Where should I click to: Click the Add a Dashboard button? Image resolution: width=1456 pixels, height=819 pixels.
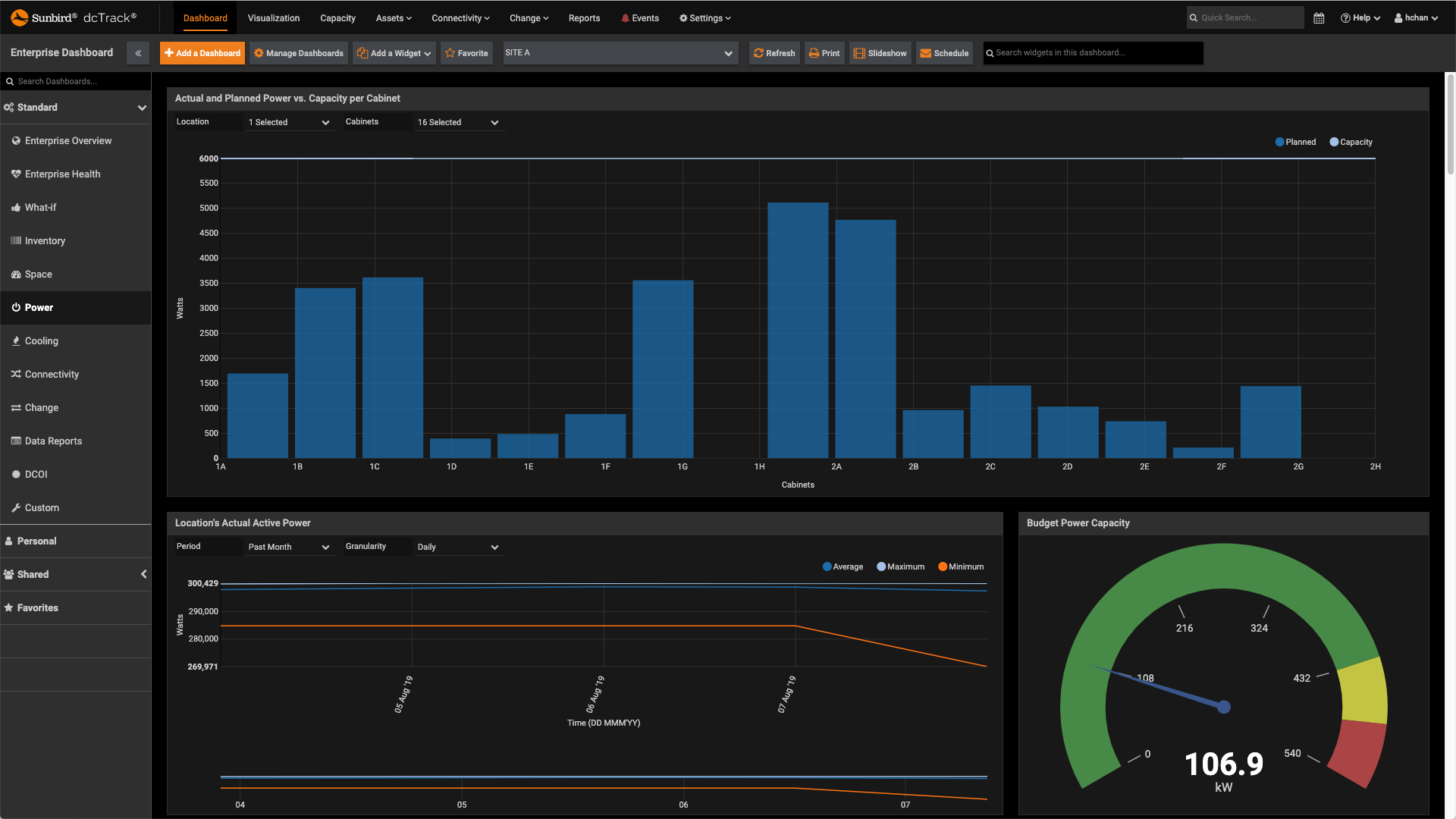coord(202,53)
